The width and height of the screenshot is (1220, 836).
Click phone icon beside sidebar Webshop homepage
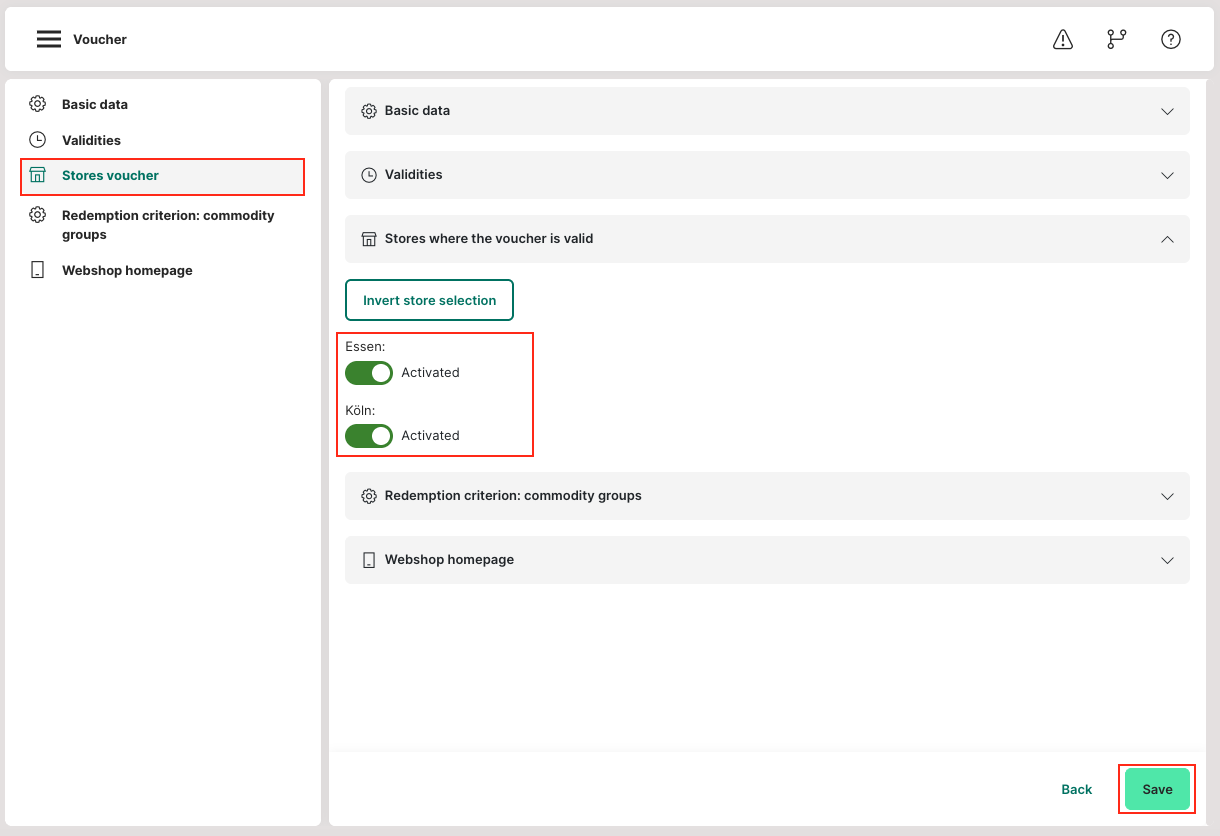[x=37, y=270]
